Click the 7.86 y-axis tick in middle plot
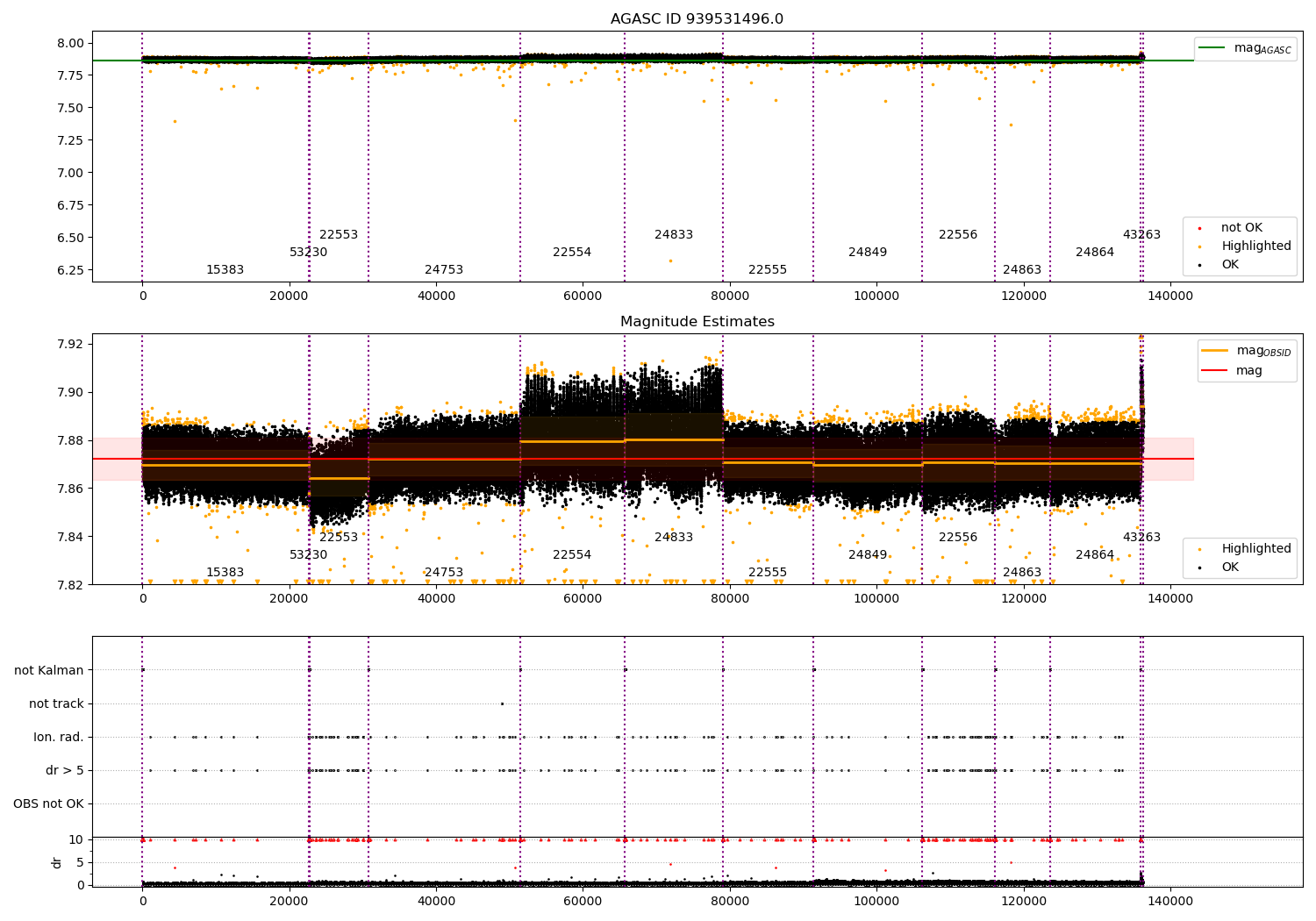Viewport: 1316px width, 921px height. coord(71,489)
